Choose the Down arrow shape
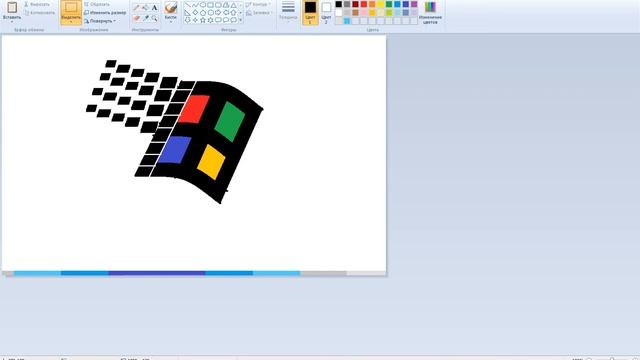 (x=187, y=20)
